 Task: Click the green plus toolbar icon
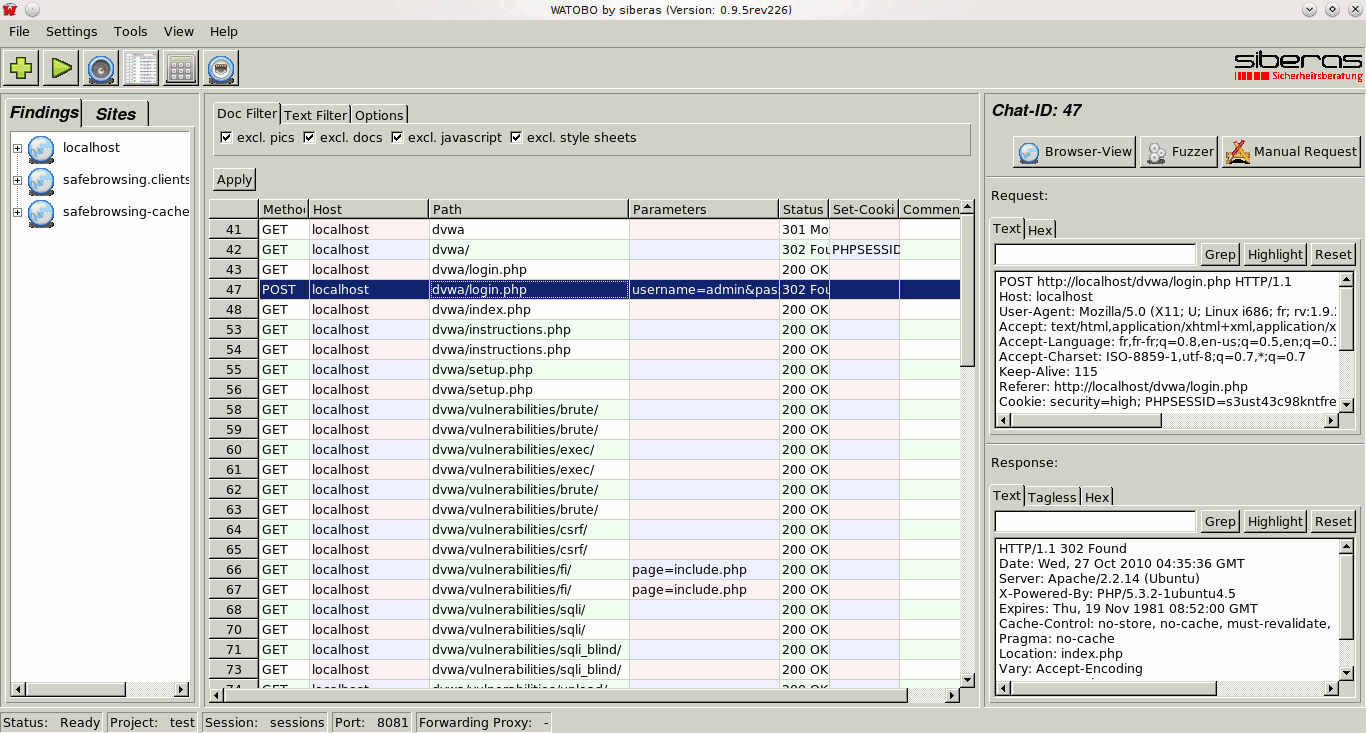(x=21, y=69)
